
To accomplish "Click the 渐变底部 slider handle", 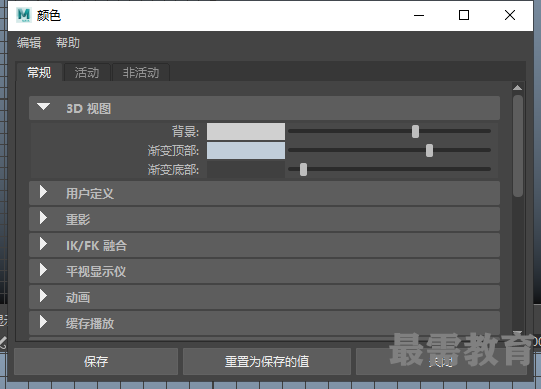I will [x=303, y=169].
